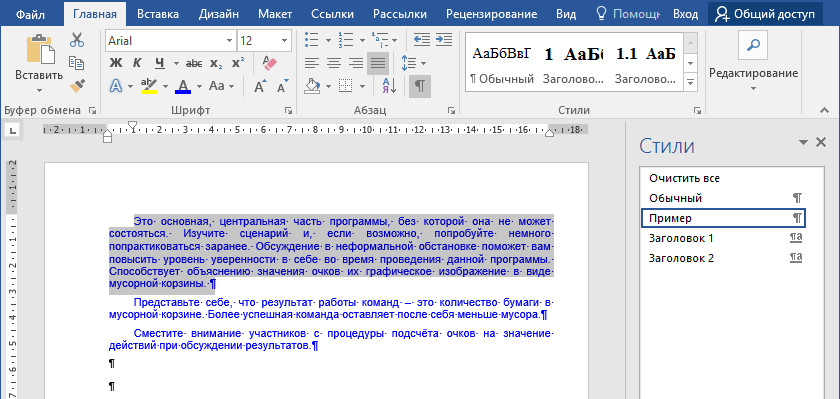
Task: Switch to the Вставка tab
Action: (x=158, y=14)
